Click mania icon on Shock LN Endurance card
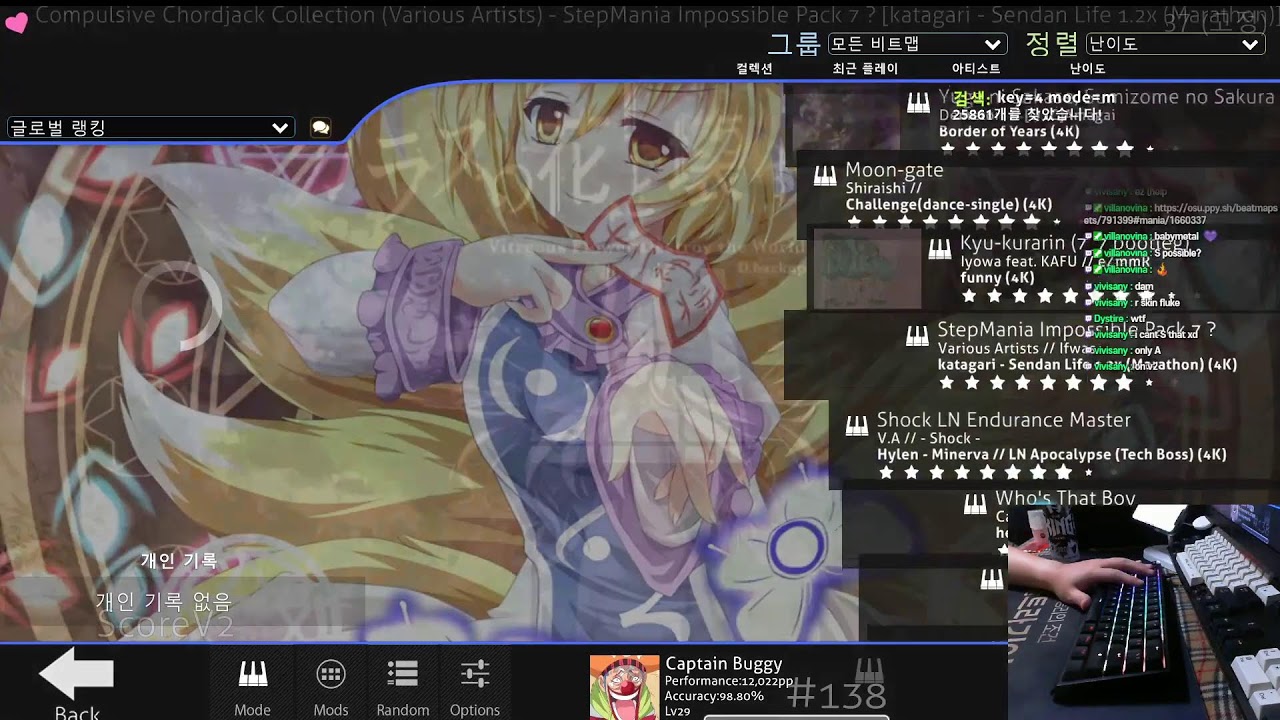 pos(857,426)
